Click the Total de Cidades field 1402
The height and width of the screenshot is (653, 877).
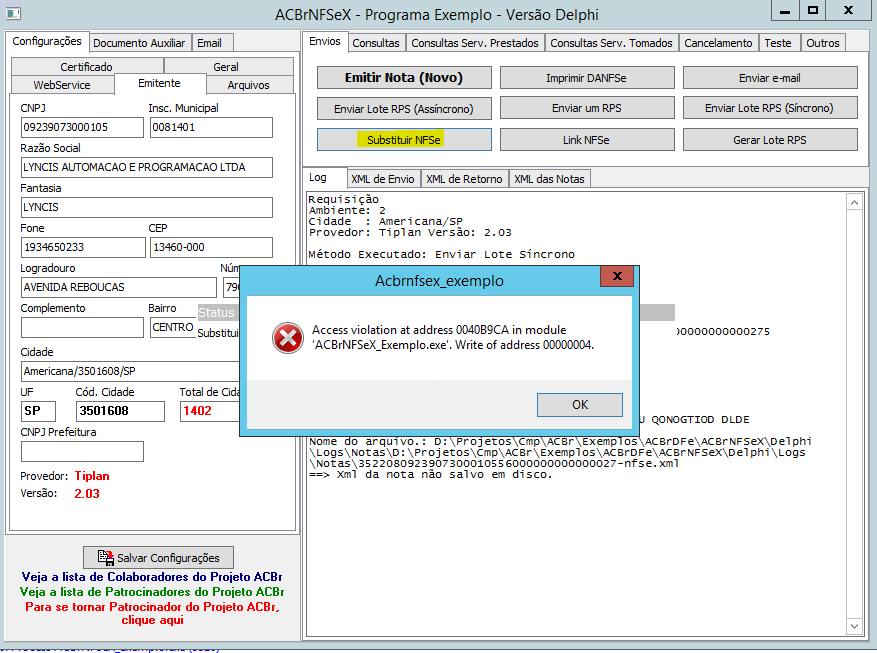(210, 411)
